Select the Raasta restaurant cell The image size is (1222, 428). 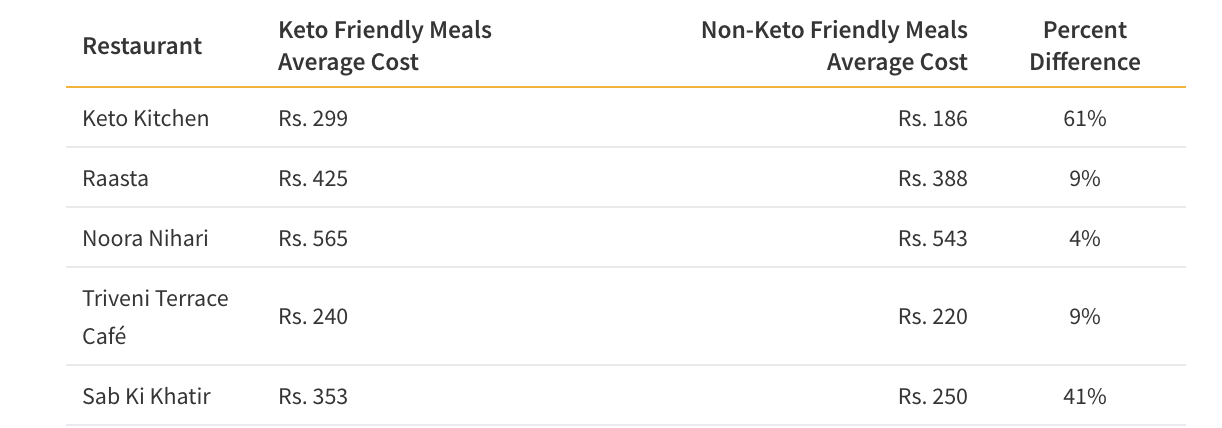point(115,178)
